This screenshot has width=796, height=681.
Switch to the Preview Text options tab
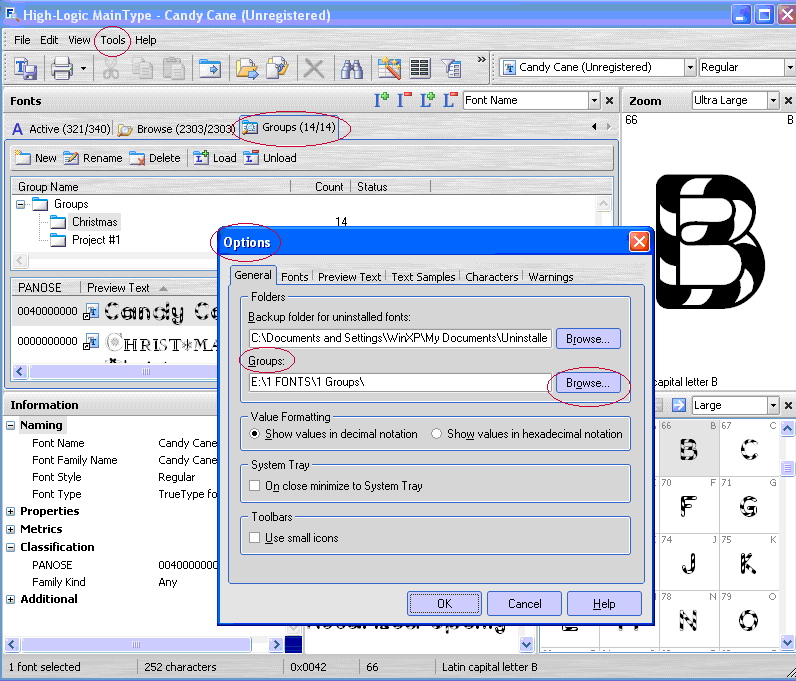point(349,277)
